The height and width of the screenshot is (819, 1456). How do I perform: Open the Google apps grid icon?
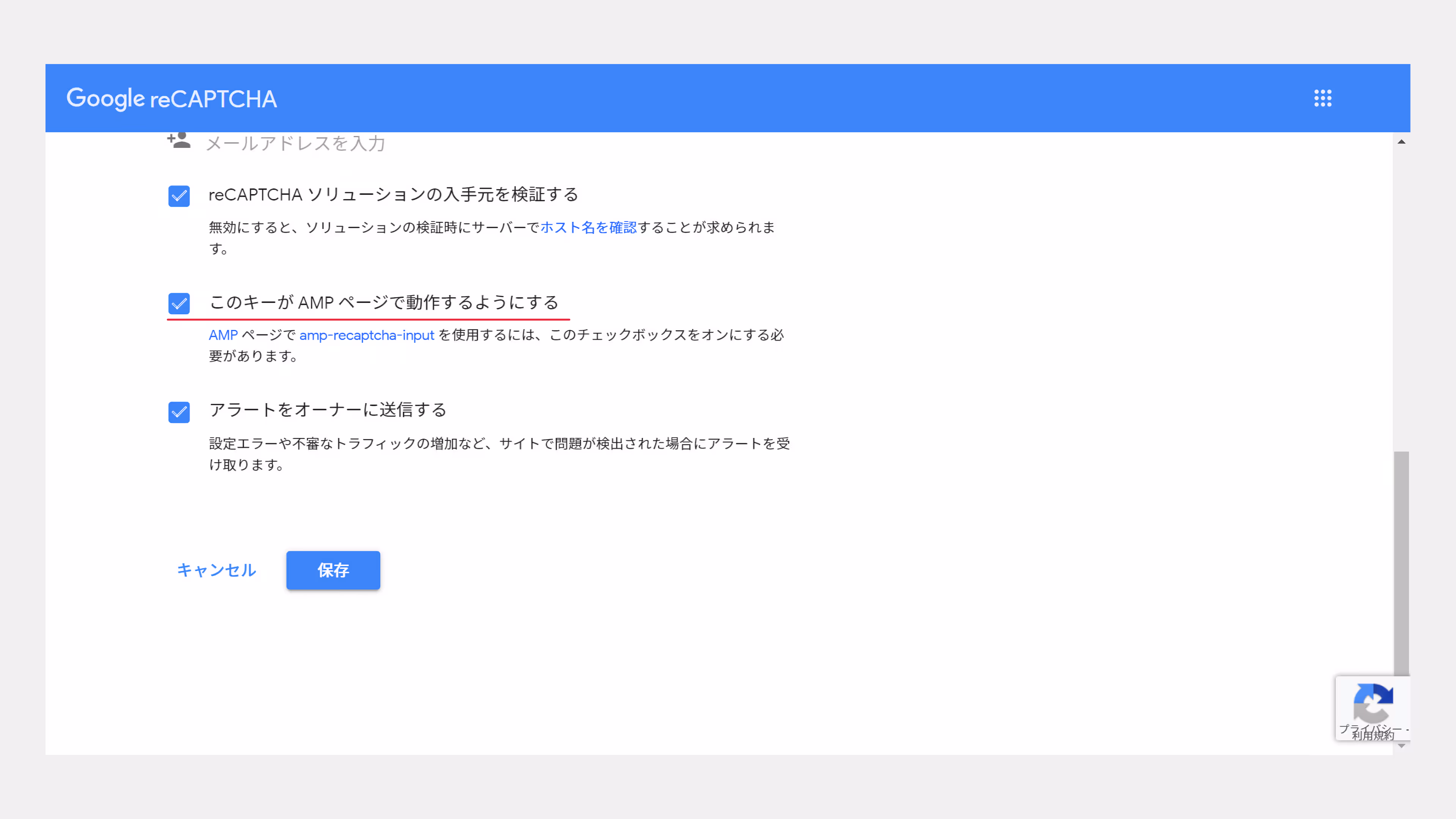pyautogui.click(x=1323, y=98)
